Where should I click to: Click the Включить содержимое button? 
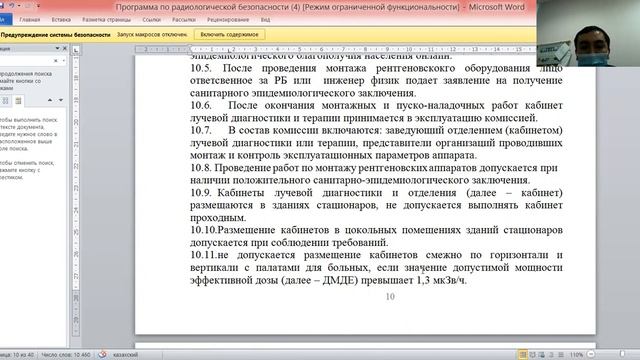[x=229, y=35]
